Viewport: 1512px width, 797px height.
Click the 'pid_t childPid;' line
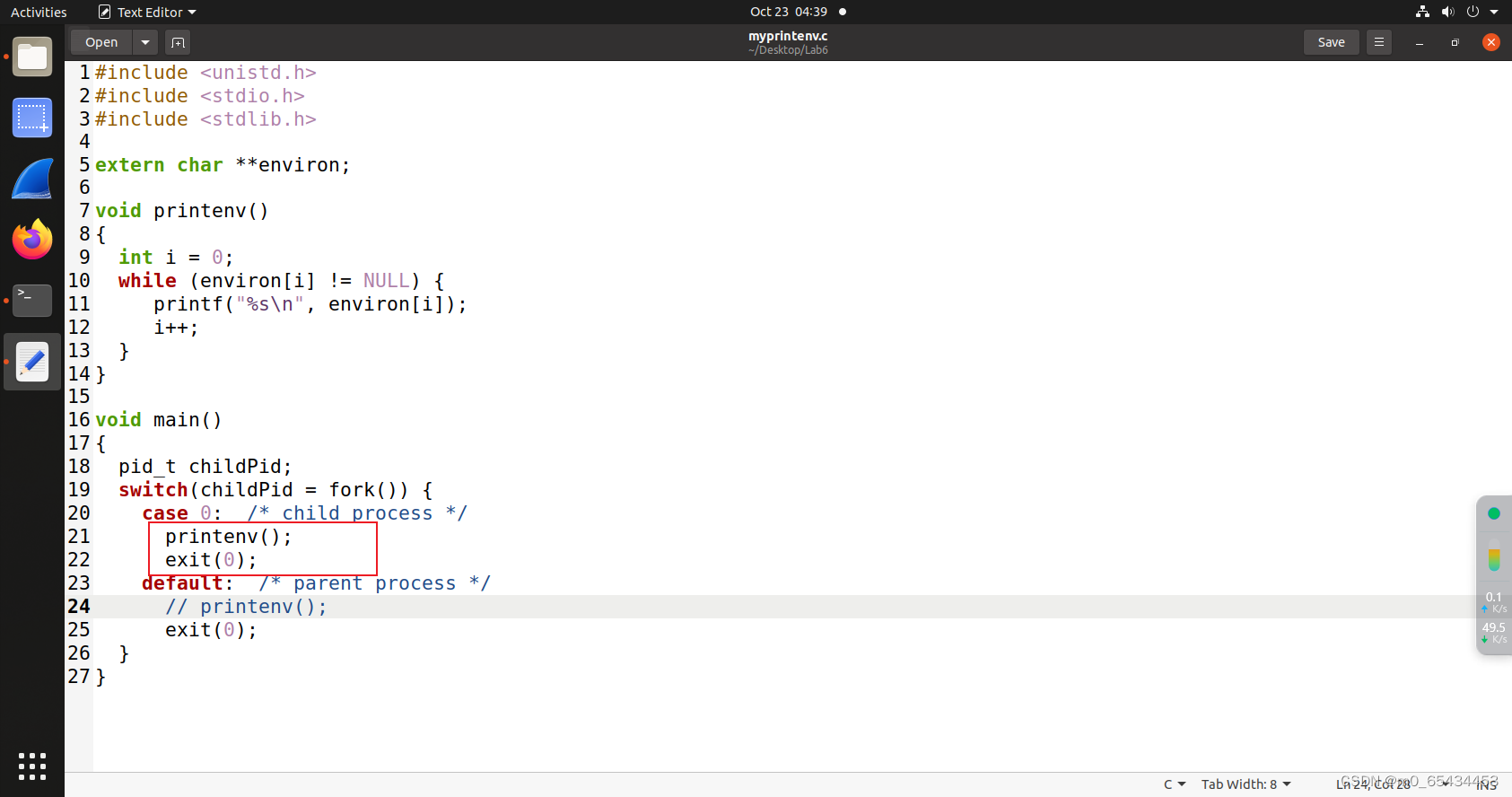pyautogui.click(x=205, y=467)
